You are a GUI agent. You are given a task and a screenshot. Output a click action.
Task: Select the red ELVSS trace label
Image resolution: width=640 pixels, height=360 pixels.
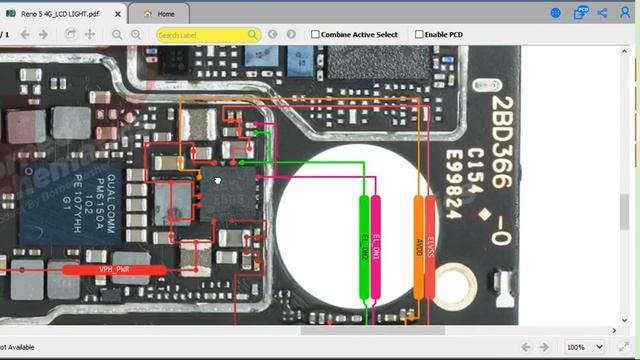point(430,247)
